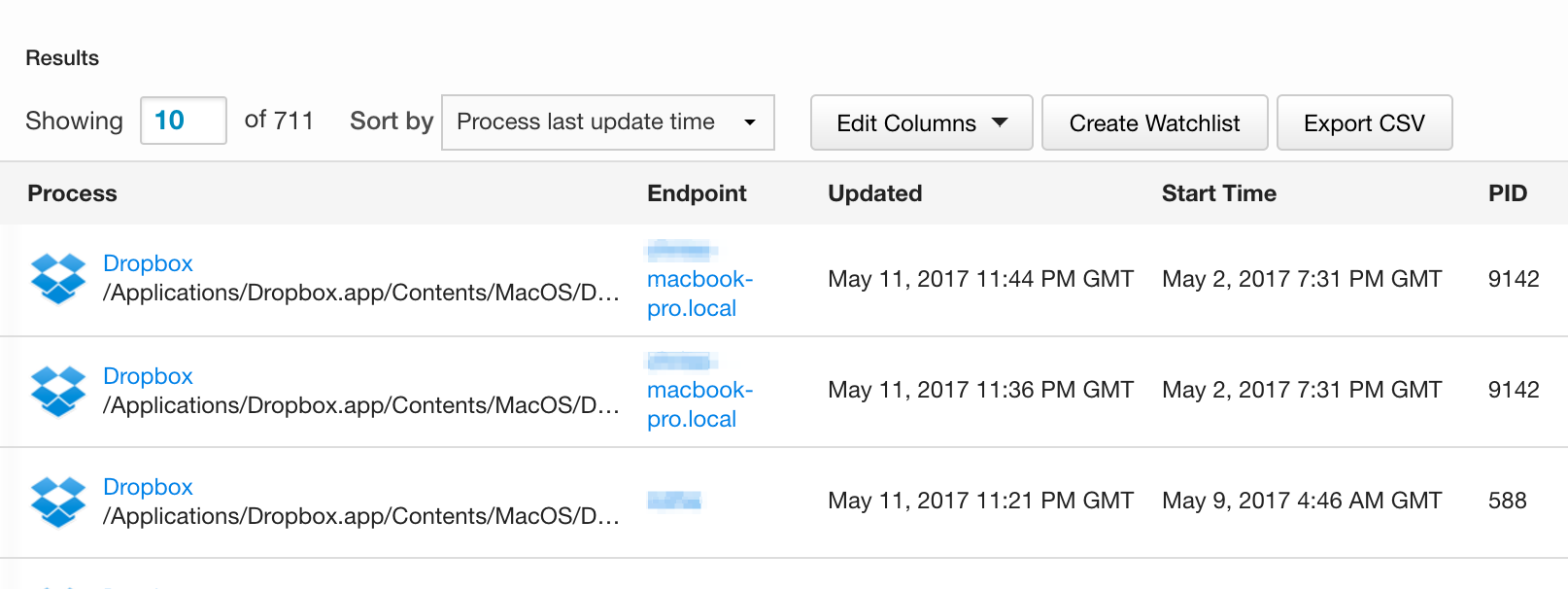Viewport: 1568px width, 589px height.
Task: Click the row updated 11:44 PM GMT
Action: (x=979, y=280)
